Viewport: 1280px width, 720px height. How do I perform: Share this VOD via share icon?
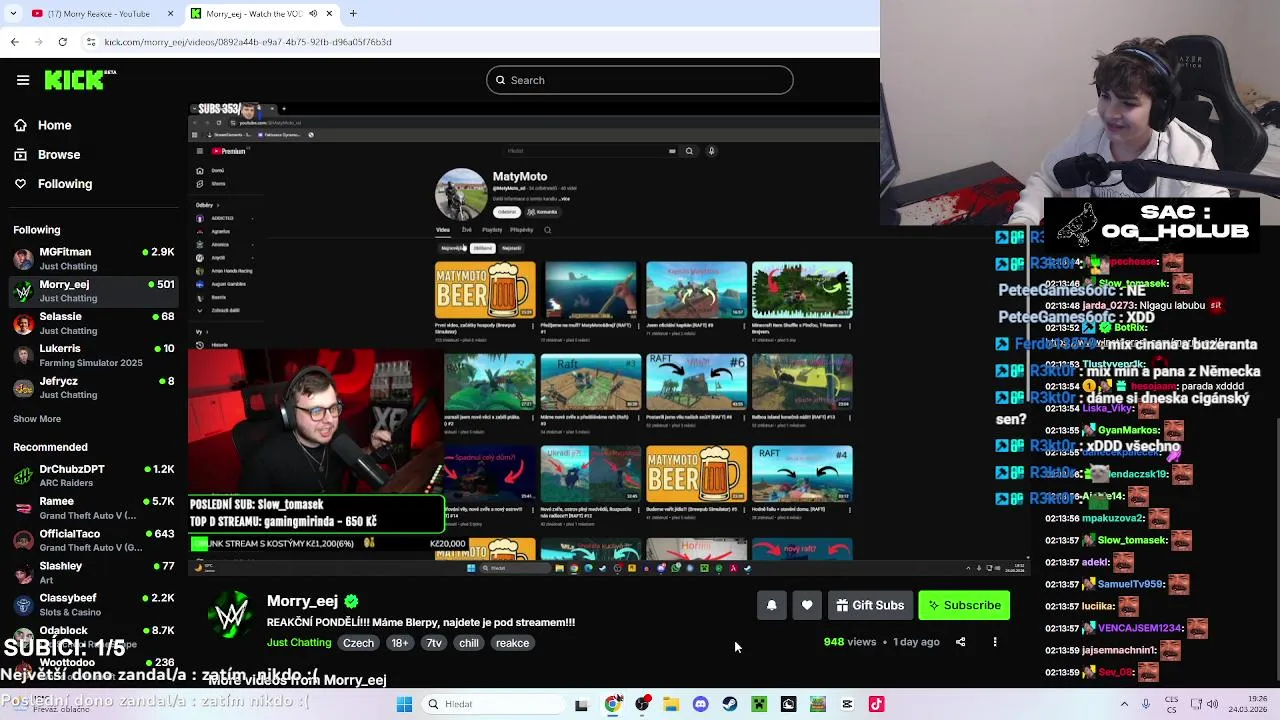coord(961,642)
